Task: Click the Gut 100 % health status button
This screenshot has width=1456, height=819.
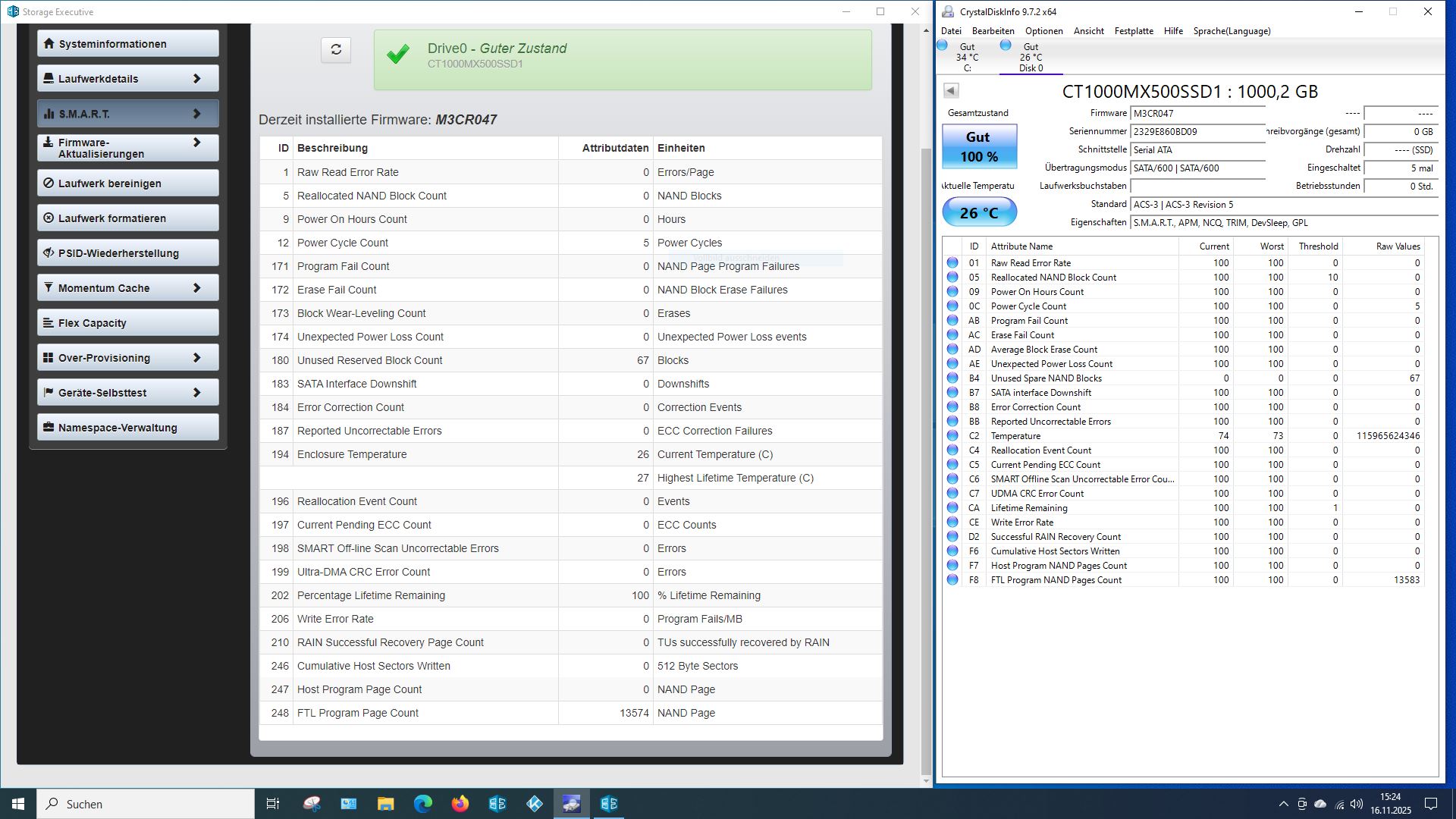Action: 979,146
